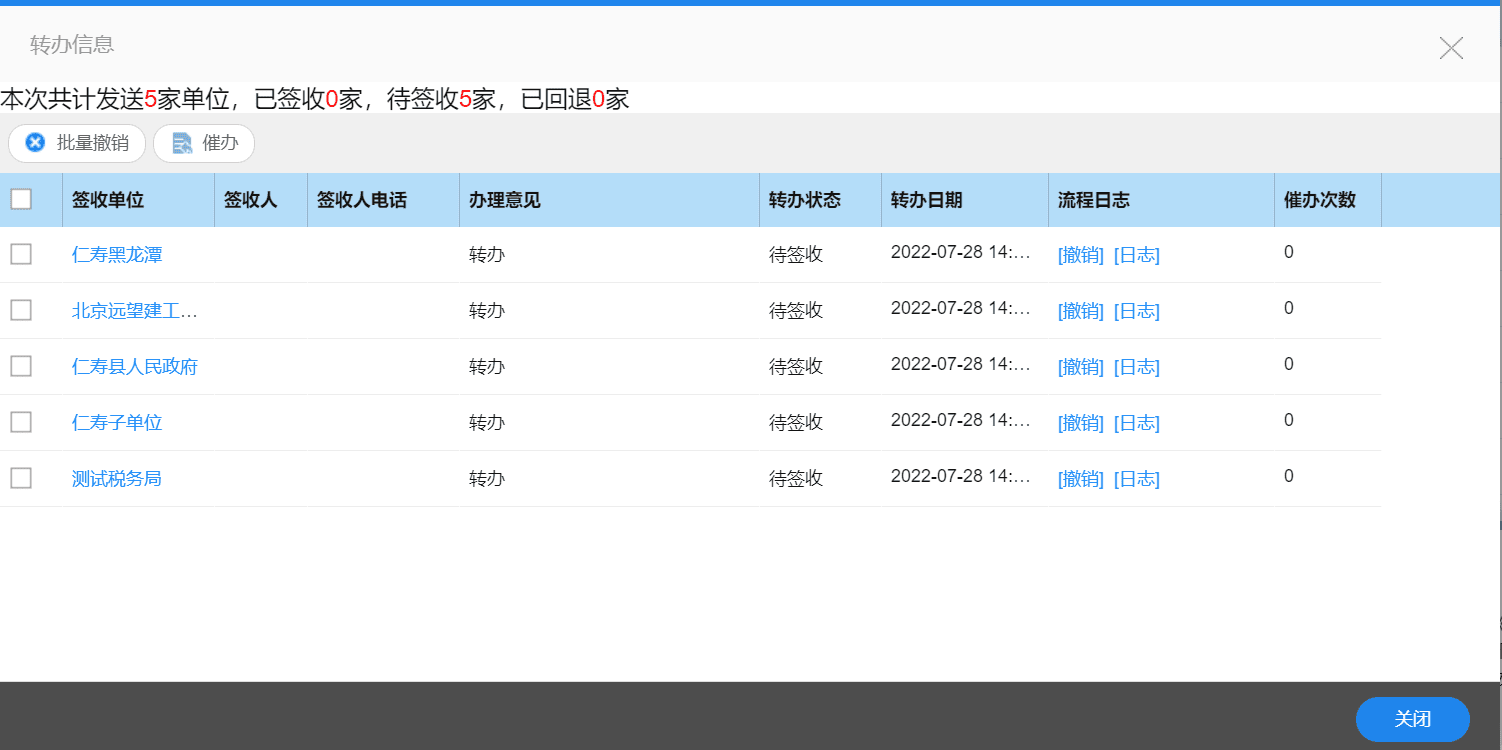Check the checkbox for 仁寿县人民政府 row
1502x750 pixels.
[21, 366]
